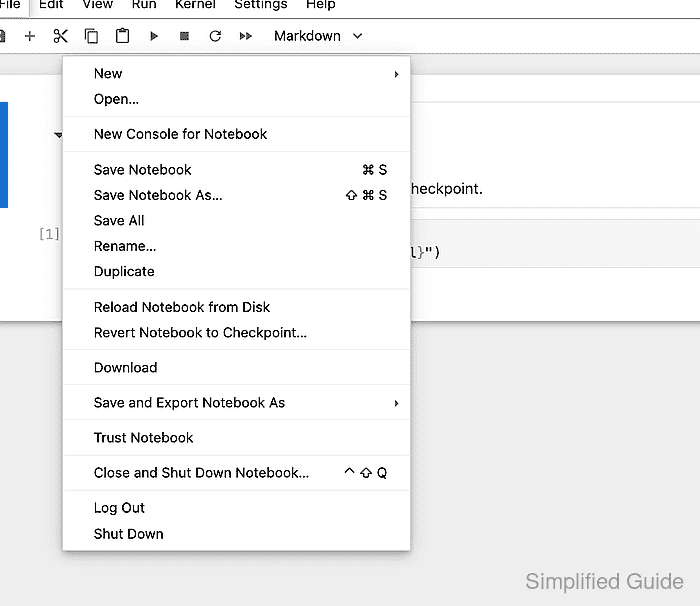This screenshot has width=700, height=606.
Task: Click Save Notebook menu entry
Action: (x=236, y=170)
